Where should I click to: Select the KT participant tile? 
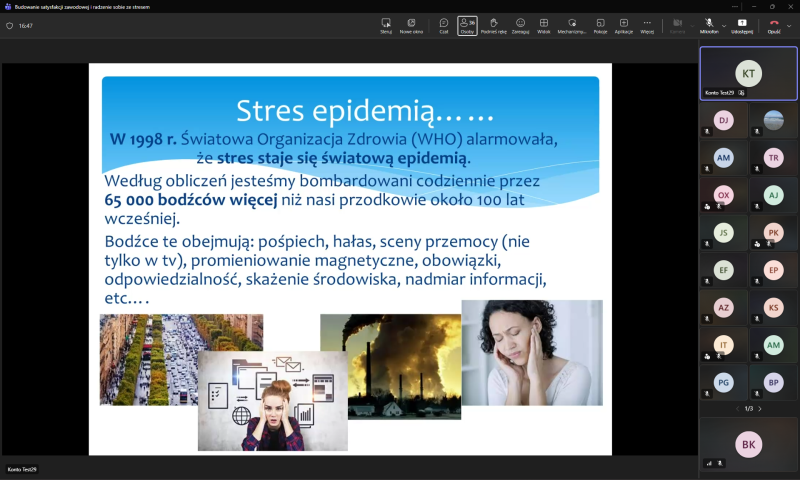point(748,73)
